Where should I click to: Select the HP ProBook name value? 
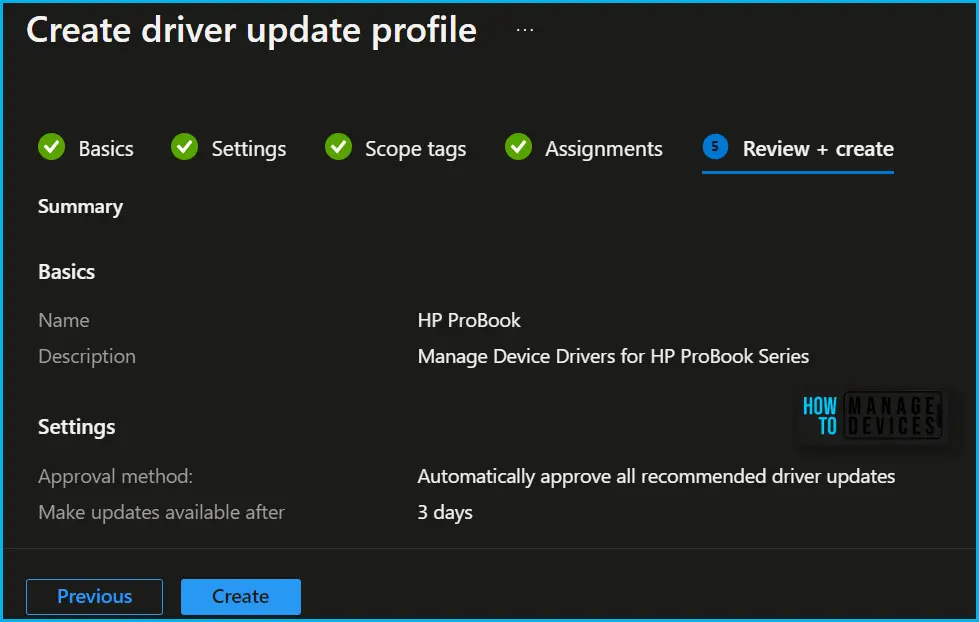pyautogui.click(x=469, y=320)
